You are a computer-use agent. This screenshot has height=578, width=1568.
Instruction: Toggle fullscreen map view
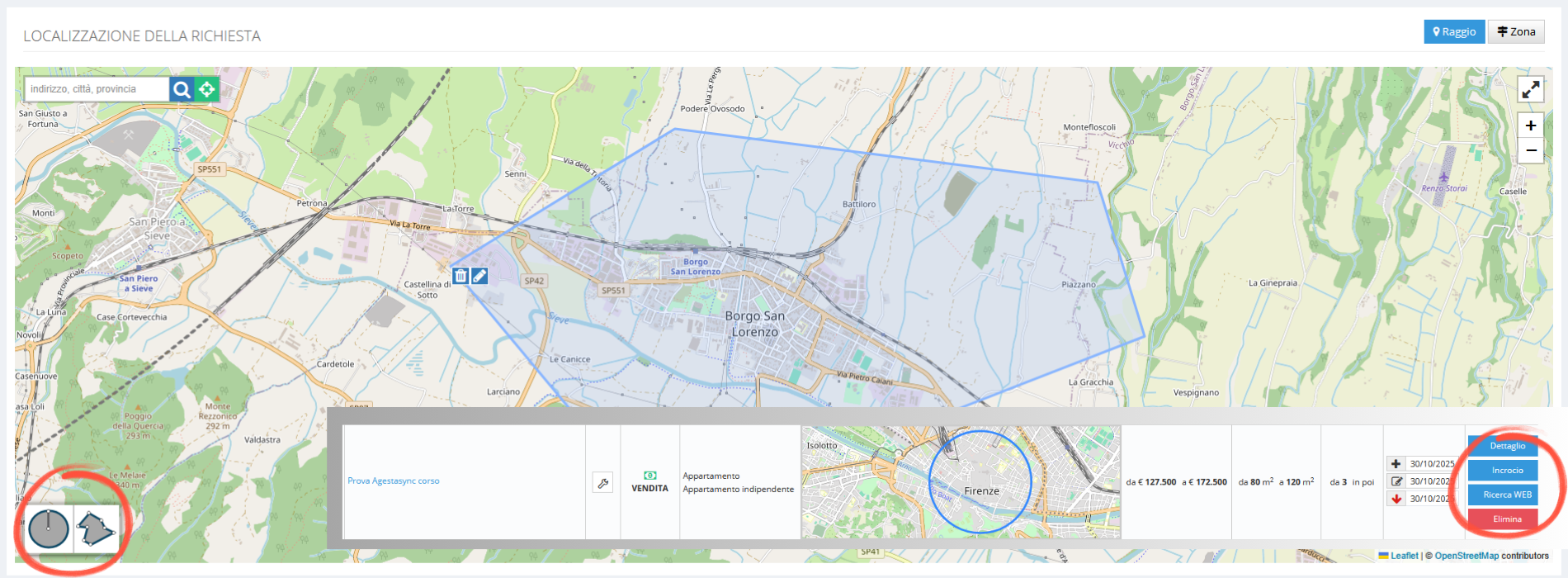pyautogui.click(x=1530, y=89)
